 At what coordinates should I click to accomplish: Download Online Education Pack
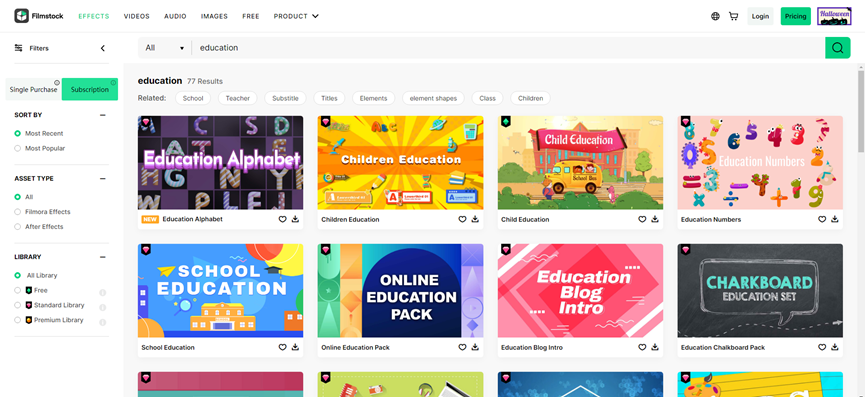click(475, 347)
